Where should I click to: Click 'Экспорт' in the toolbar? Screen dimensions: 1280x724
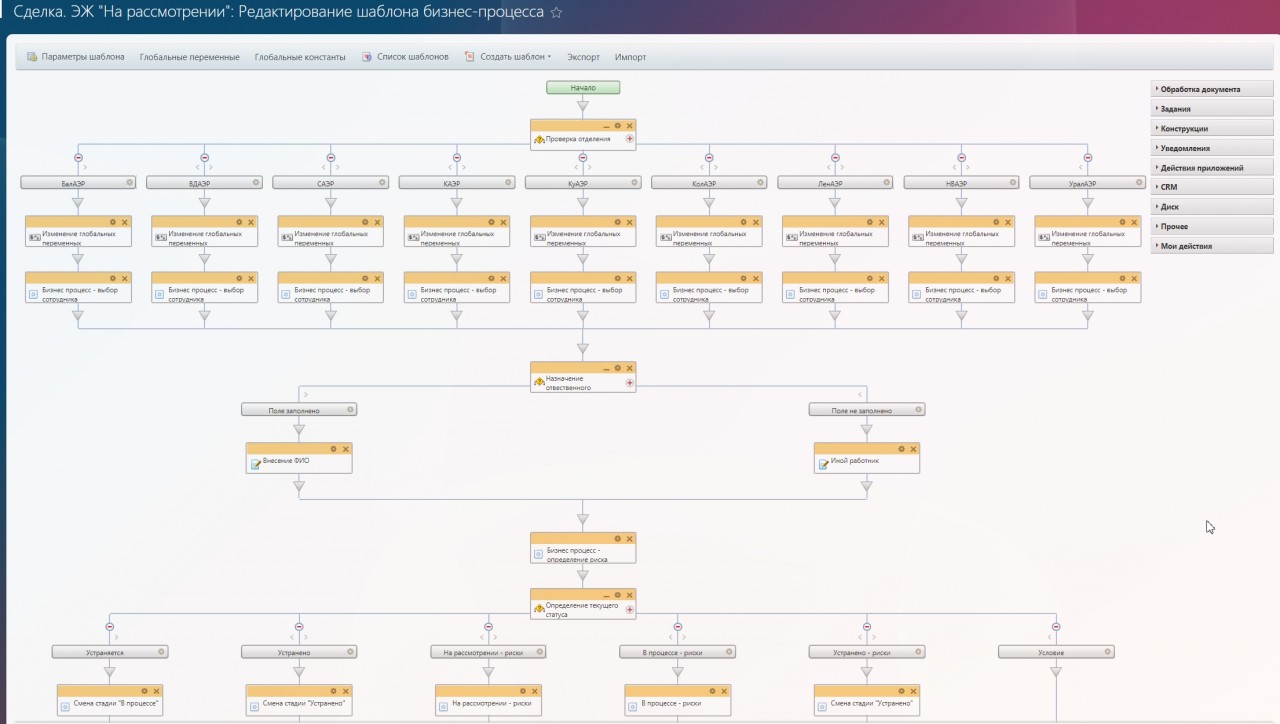pos(583,57)
